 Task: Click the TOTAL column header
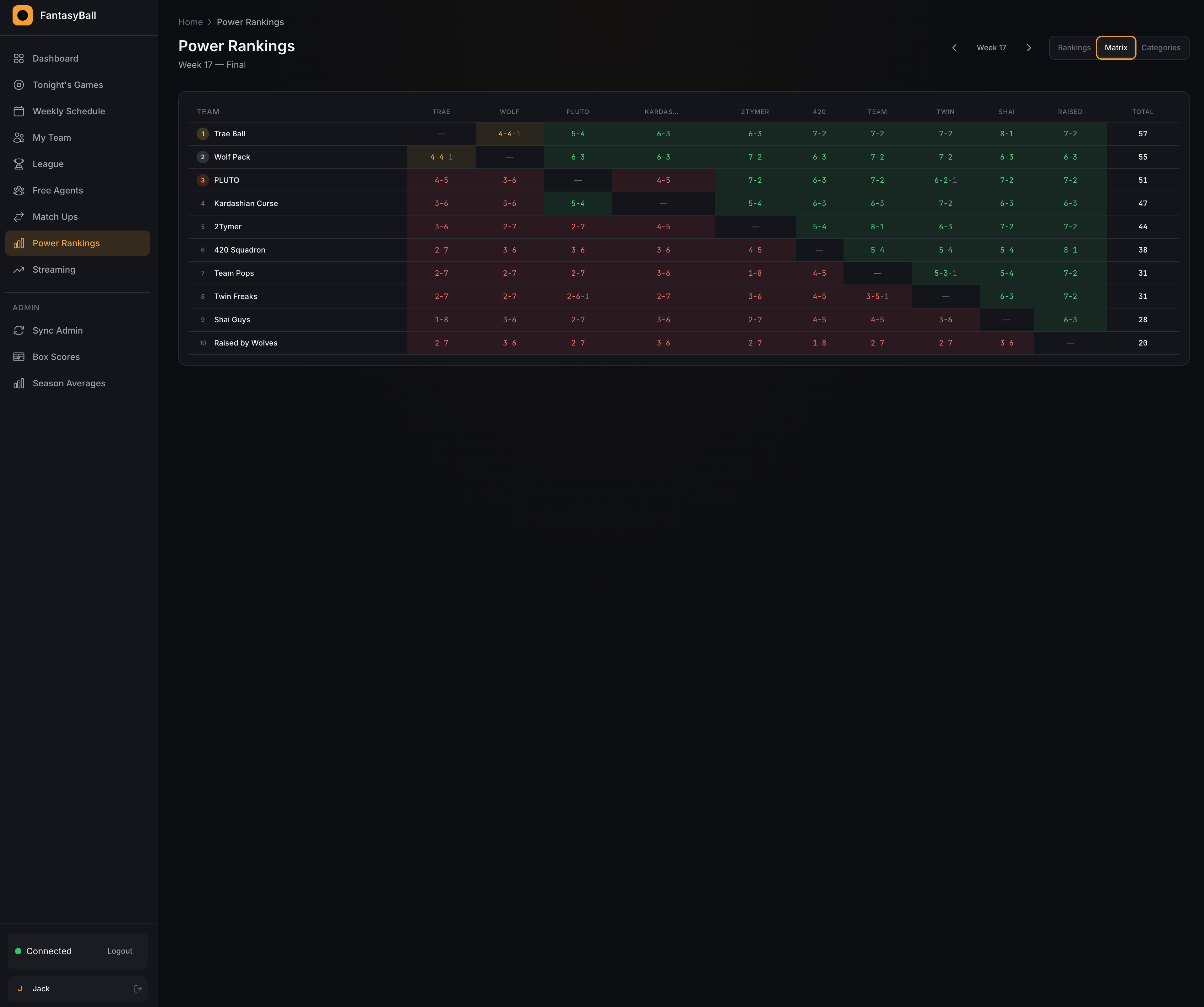tap(1142, 112)
